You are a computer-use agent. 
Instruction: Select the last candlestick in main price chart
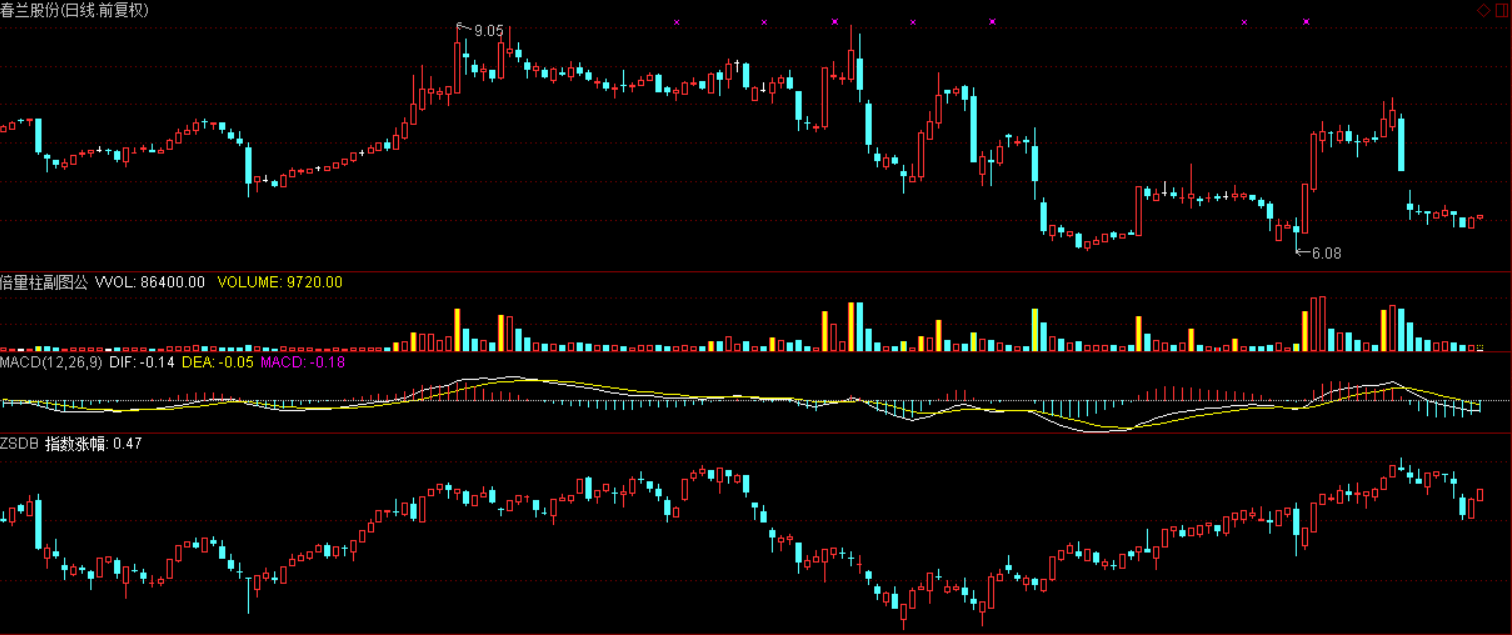point(1480,217)
